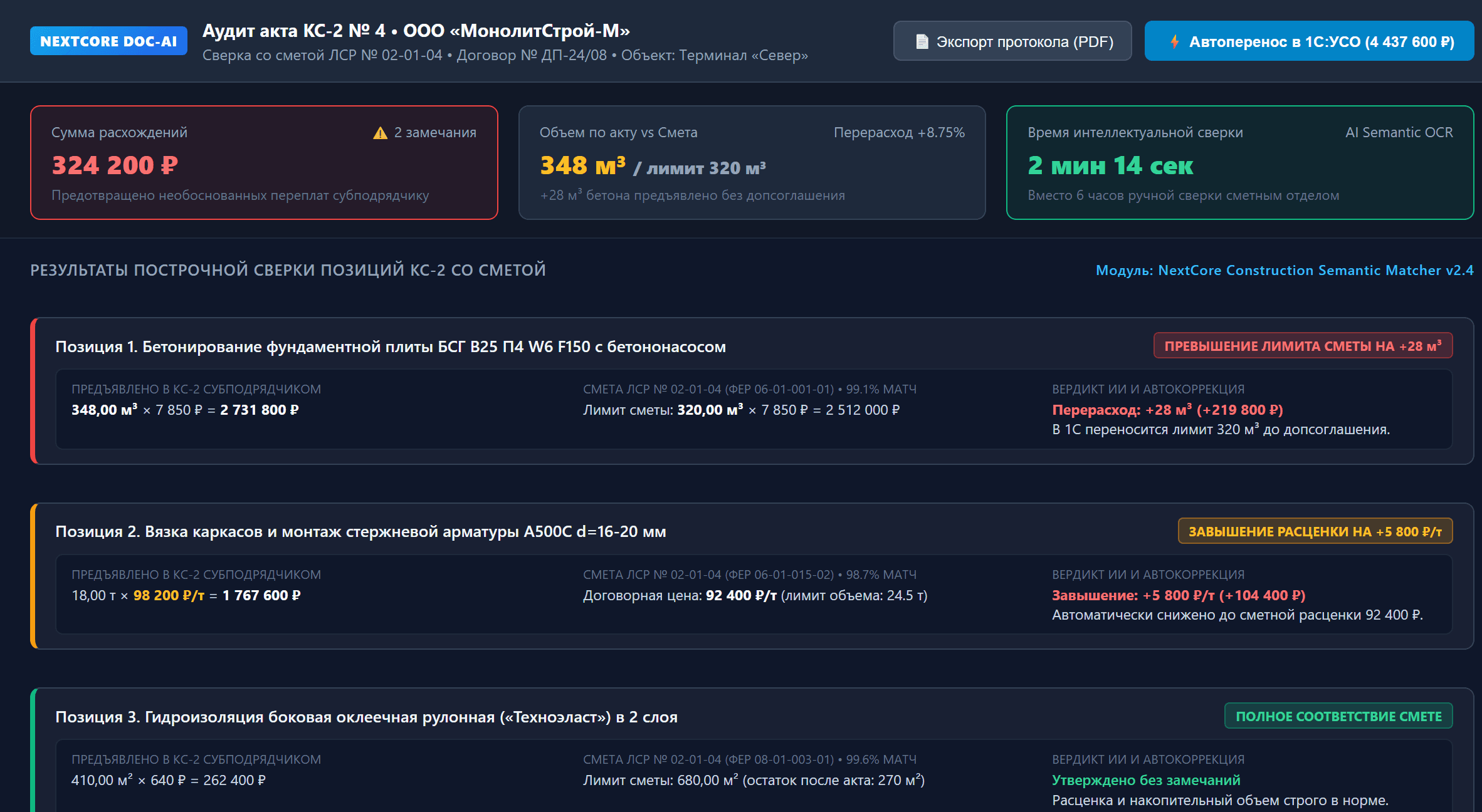The image size is (1482, 812).
Task: Select the 2 731 800 ₽ claimed amount
Action: [x=260, y=410]
